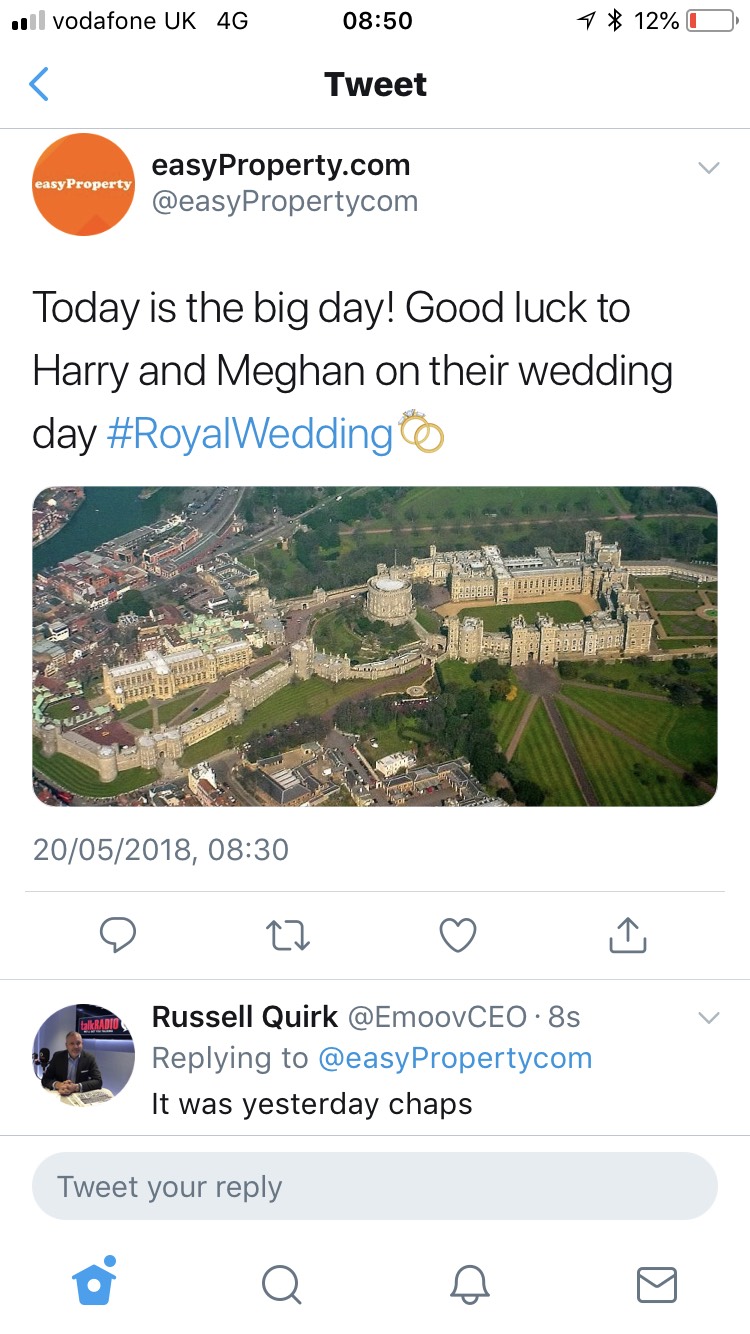Open the Notifications bell tab

pos(469,1284)
